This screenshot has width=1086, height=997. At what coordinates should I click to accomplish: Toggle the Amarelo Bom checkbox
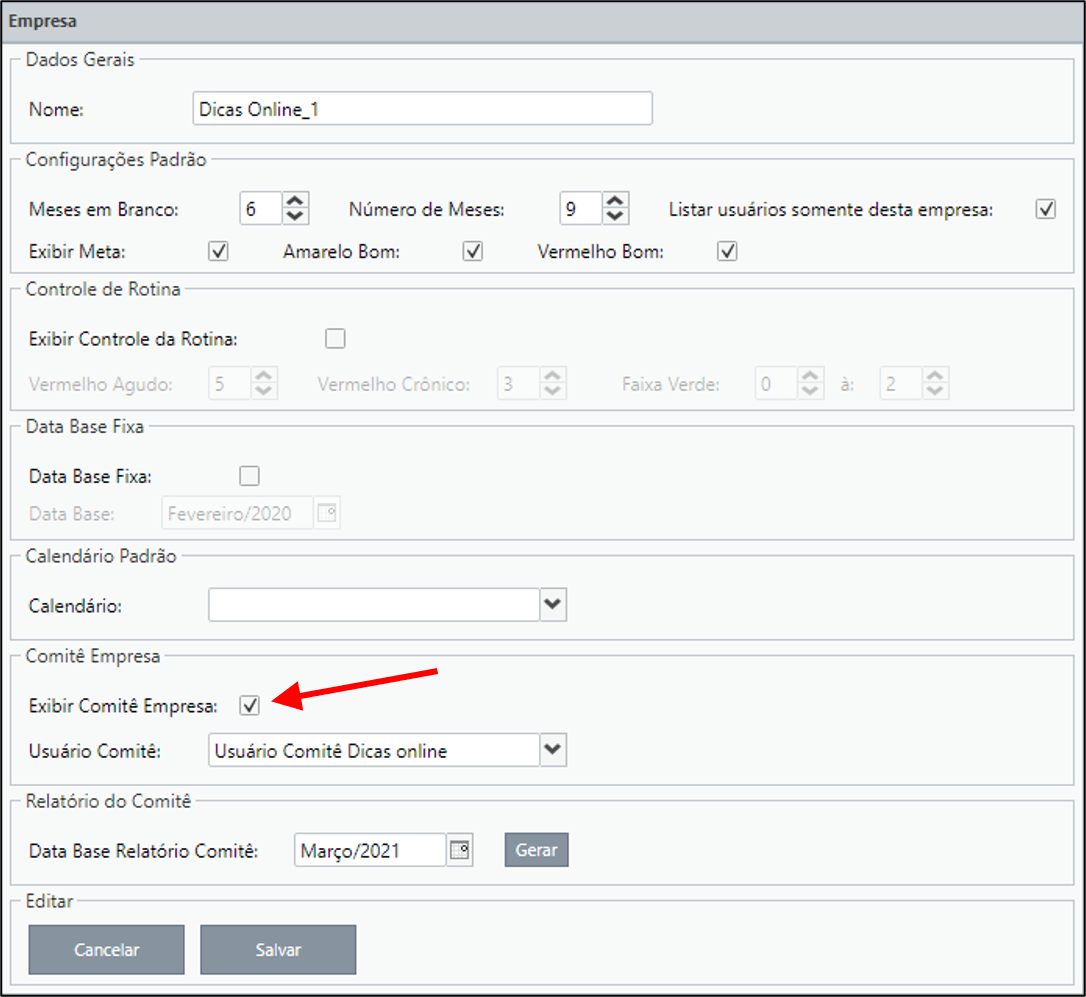pos(472,251)
